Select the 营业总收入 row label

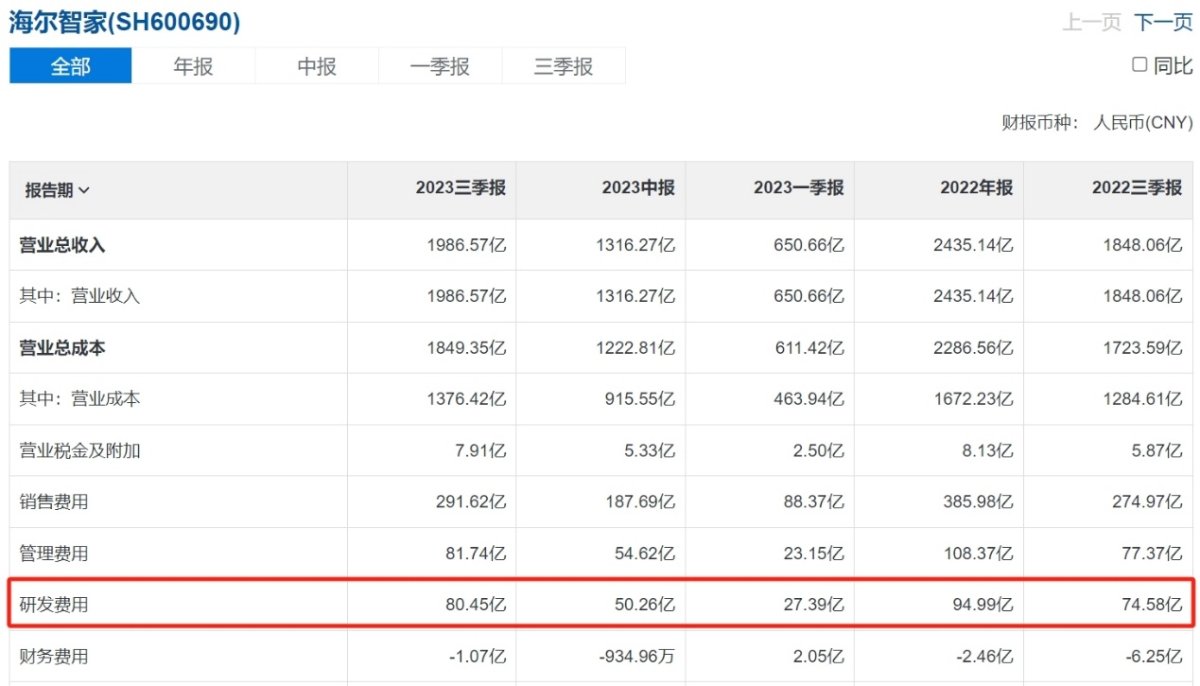[63, 245]
